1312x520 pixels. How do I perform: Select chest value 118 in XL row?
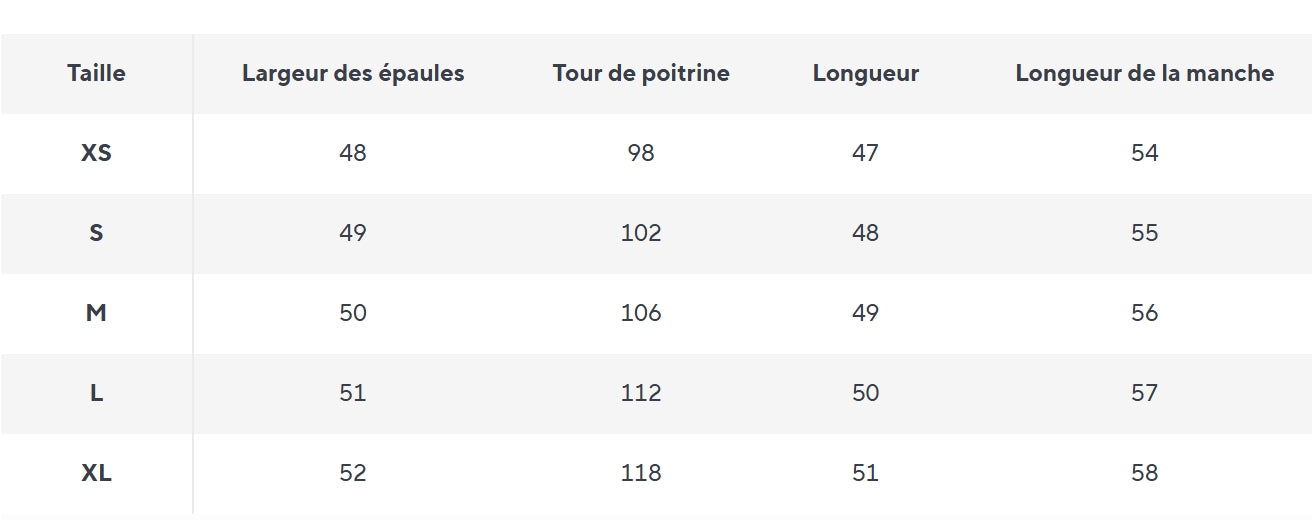(x=641, y=473)
